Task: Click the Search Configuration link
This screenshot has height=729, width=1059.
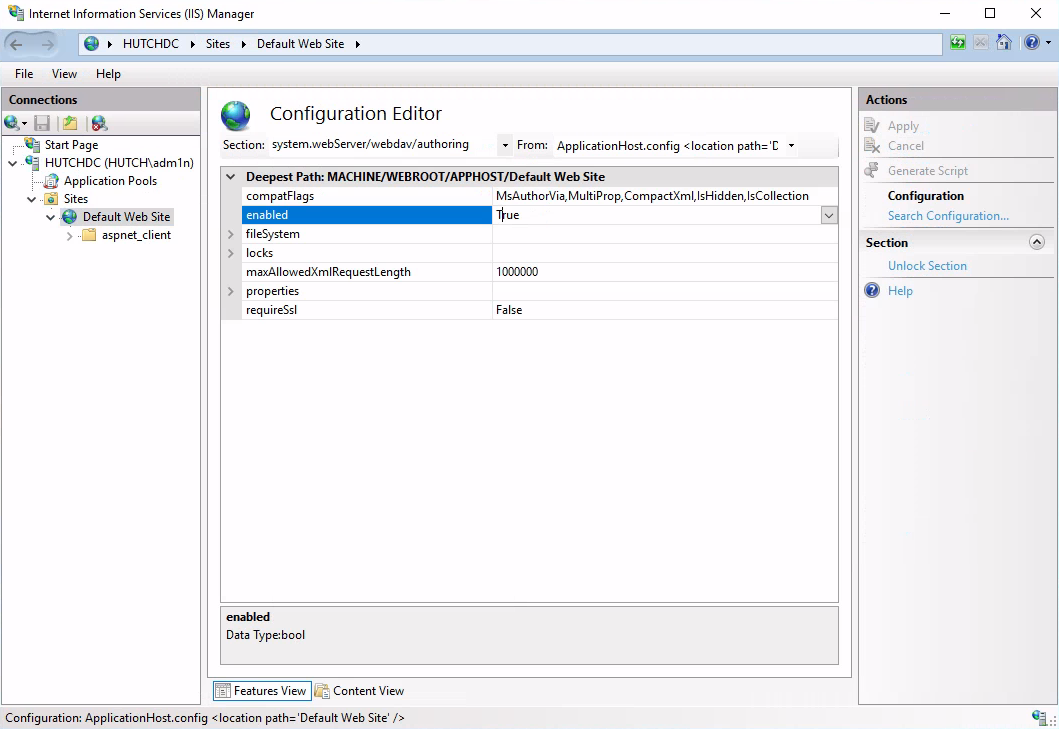Action: [x=948, y=216]
